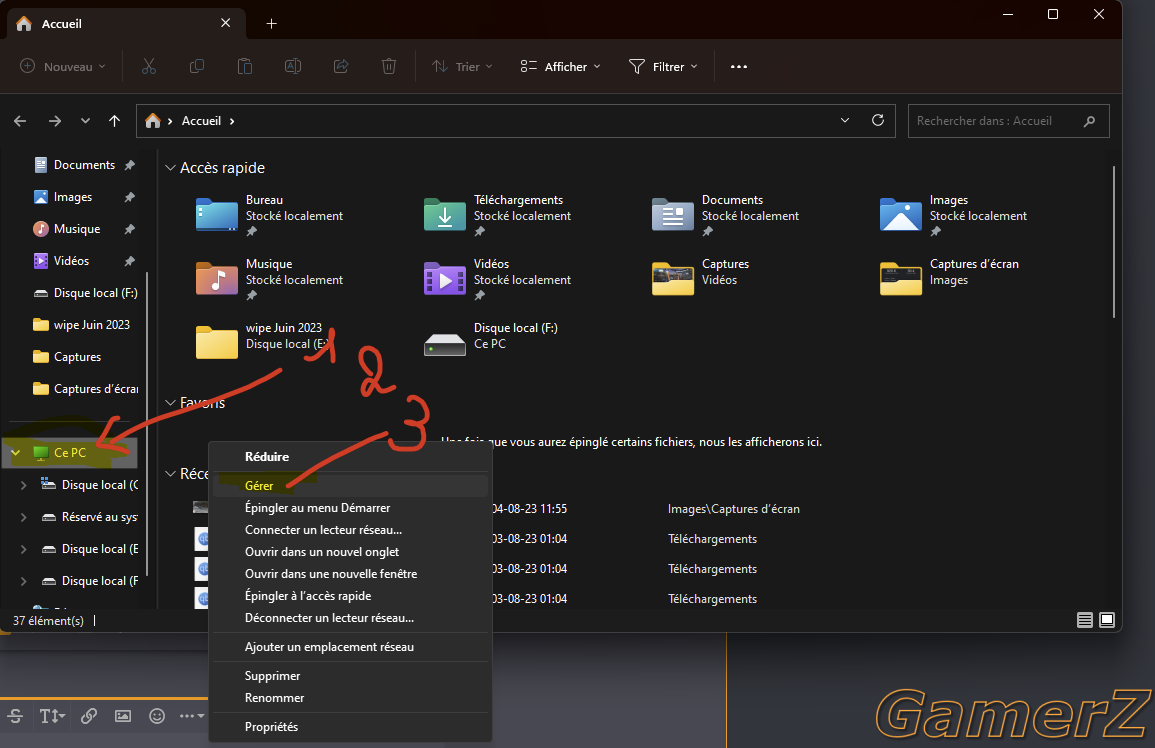Open address bar history dropdown
Viewport: 1155px width, 748px height.
(x=845, y=120)
